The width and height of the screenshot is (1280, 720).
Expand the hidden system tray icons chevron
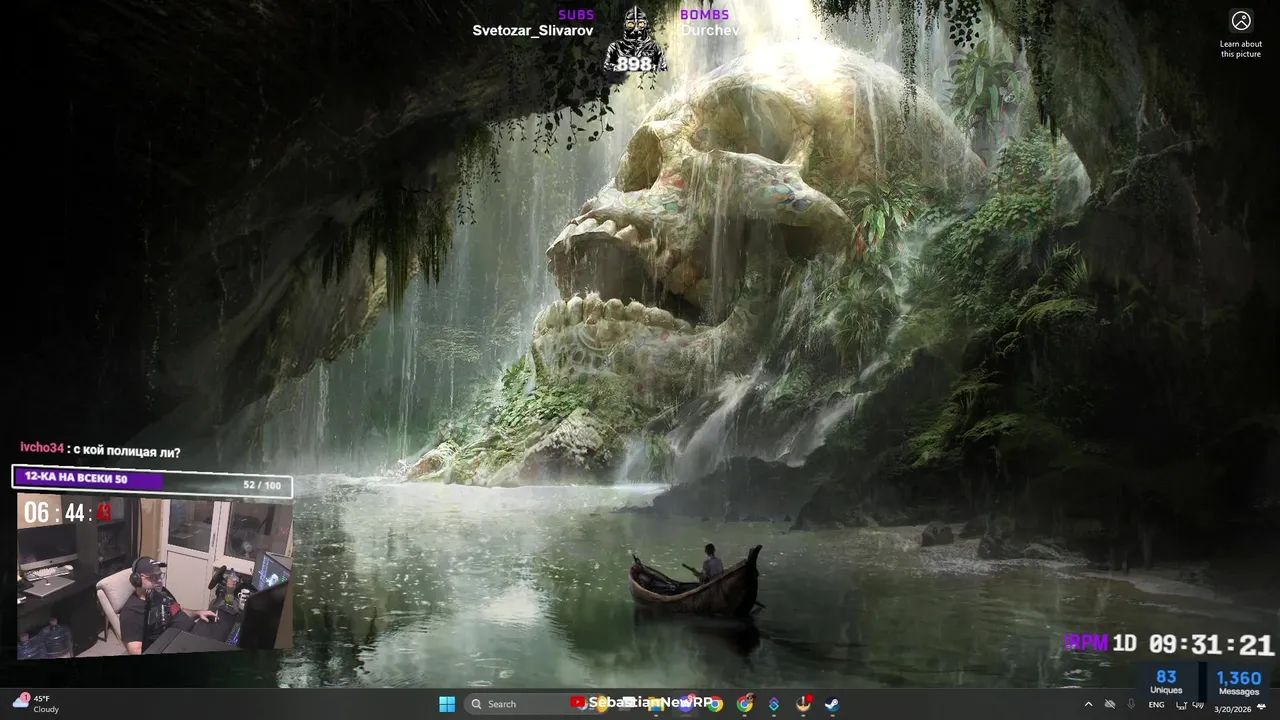tap(1088, 705)
